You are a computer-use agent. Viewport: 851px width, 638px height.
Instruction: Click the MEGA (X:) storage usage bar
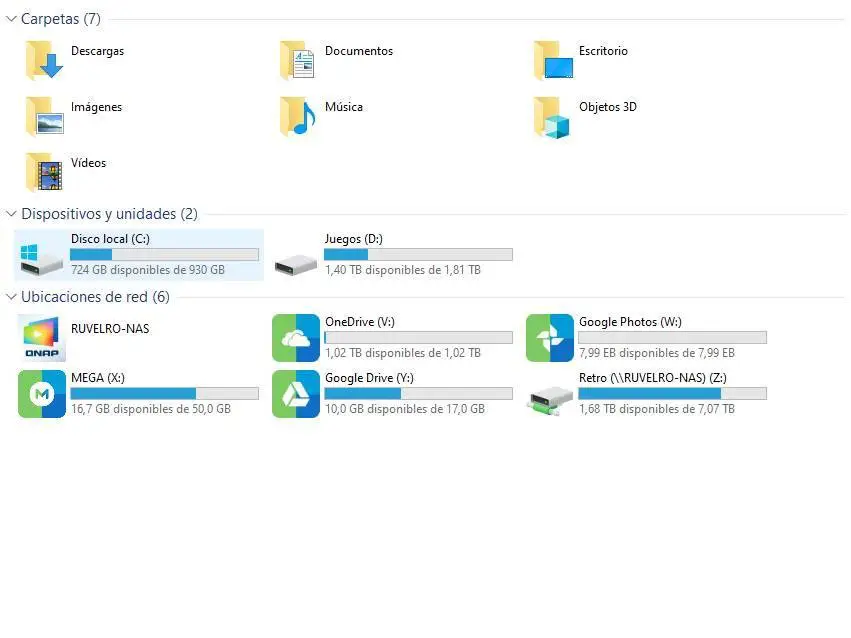(x=164, y=393)
